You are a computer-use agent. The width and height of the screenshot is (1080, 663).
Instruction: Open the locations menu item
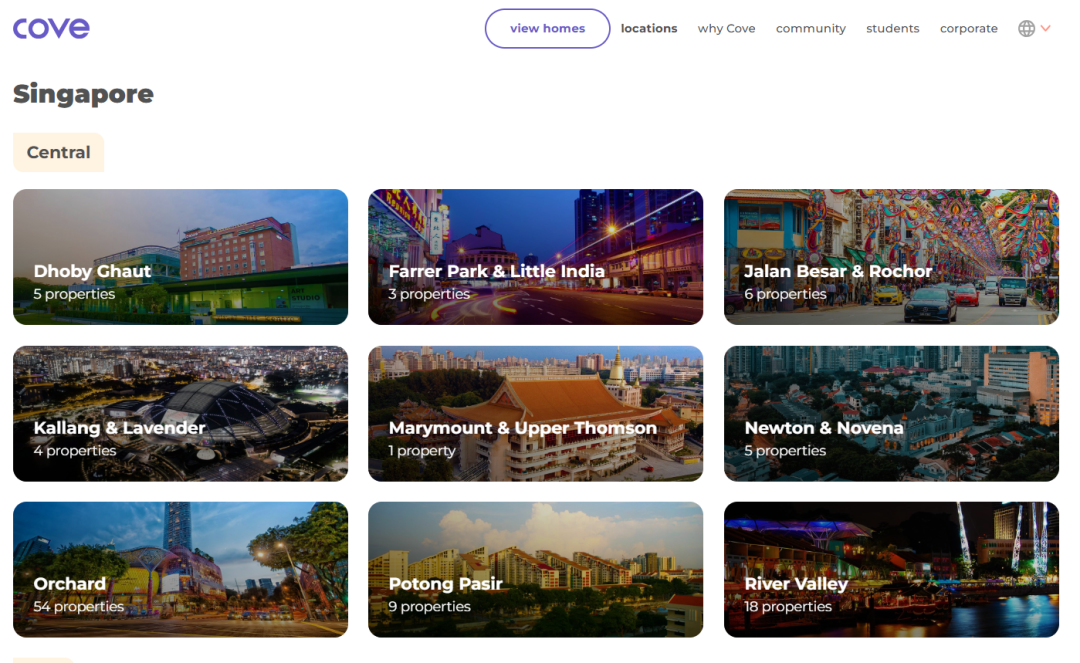coord(648,29)
